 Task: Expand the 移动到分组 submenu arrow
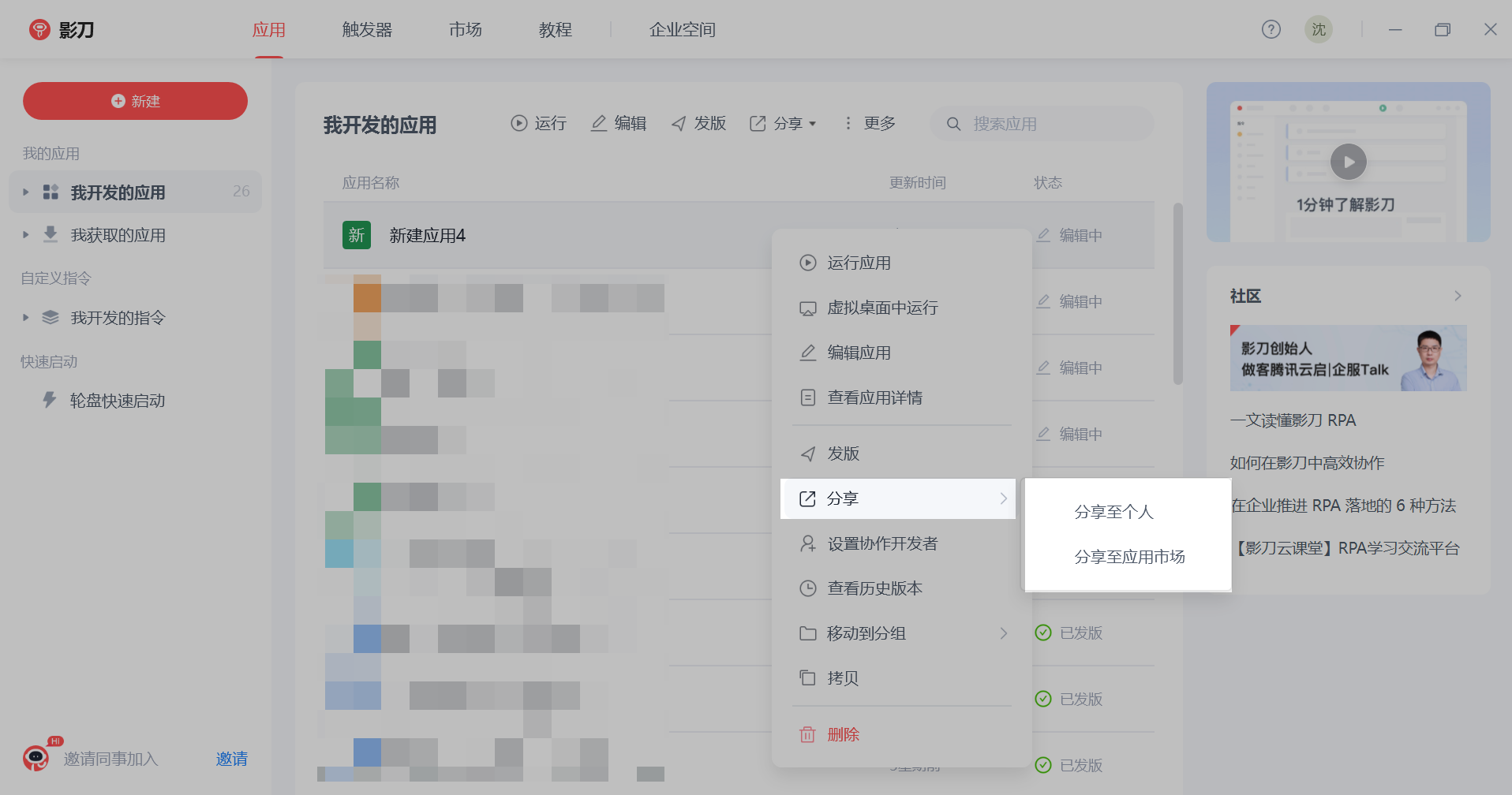pyautogui.click(x=1004, y=633)
